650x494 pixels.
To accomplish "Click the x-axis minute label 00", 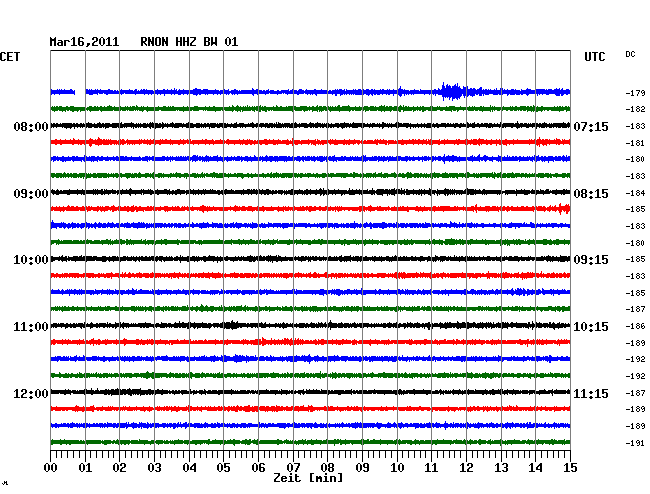I will tap(51, 468).
